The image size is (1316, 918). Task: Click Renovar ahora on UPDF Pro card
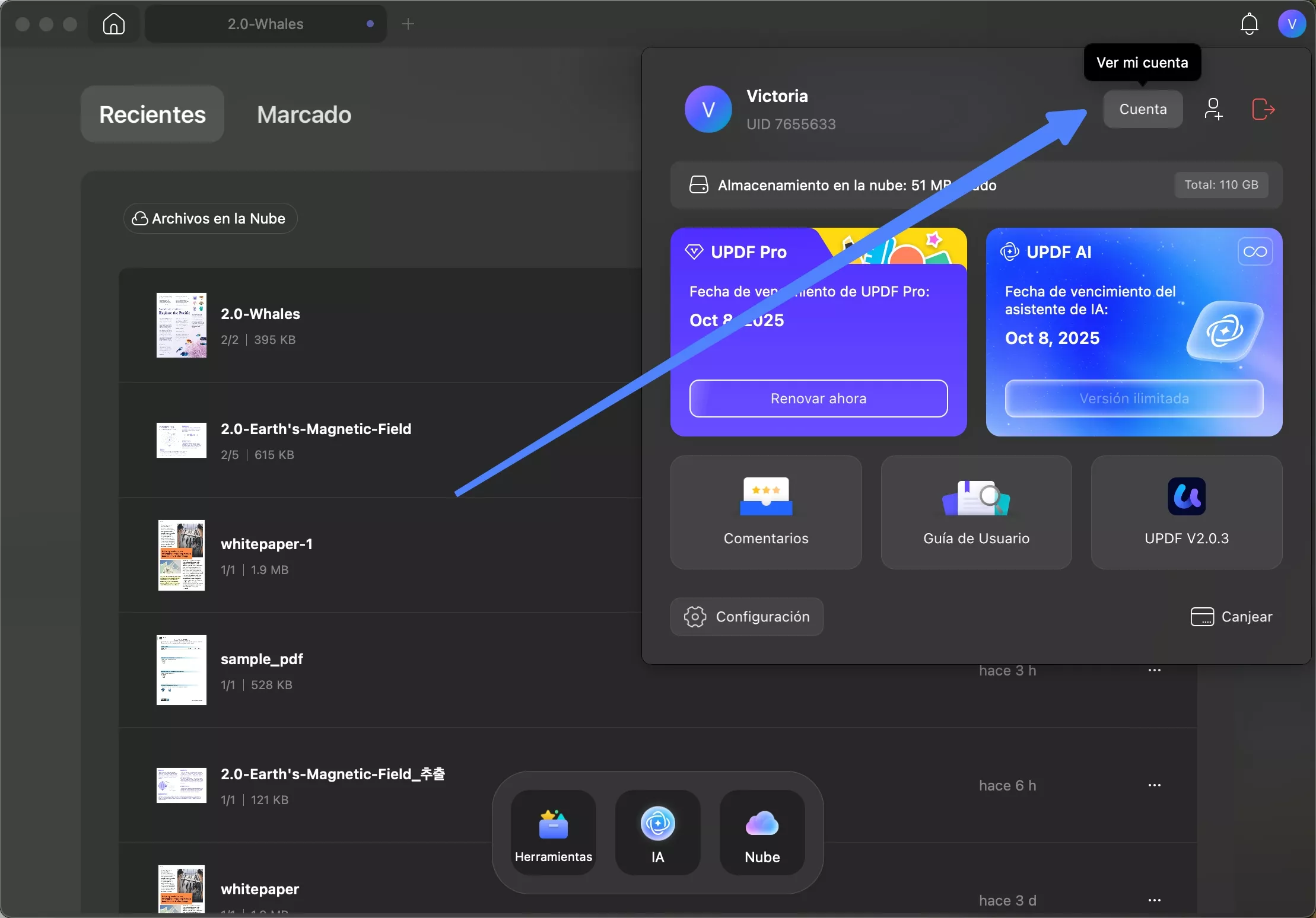pyautogui.click(x=819, y=399)
